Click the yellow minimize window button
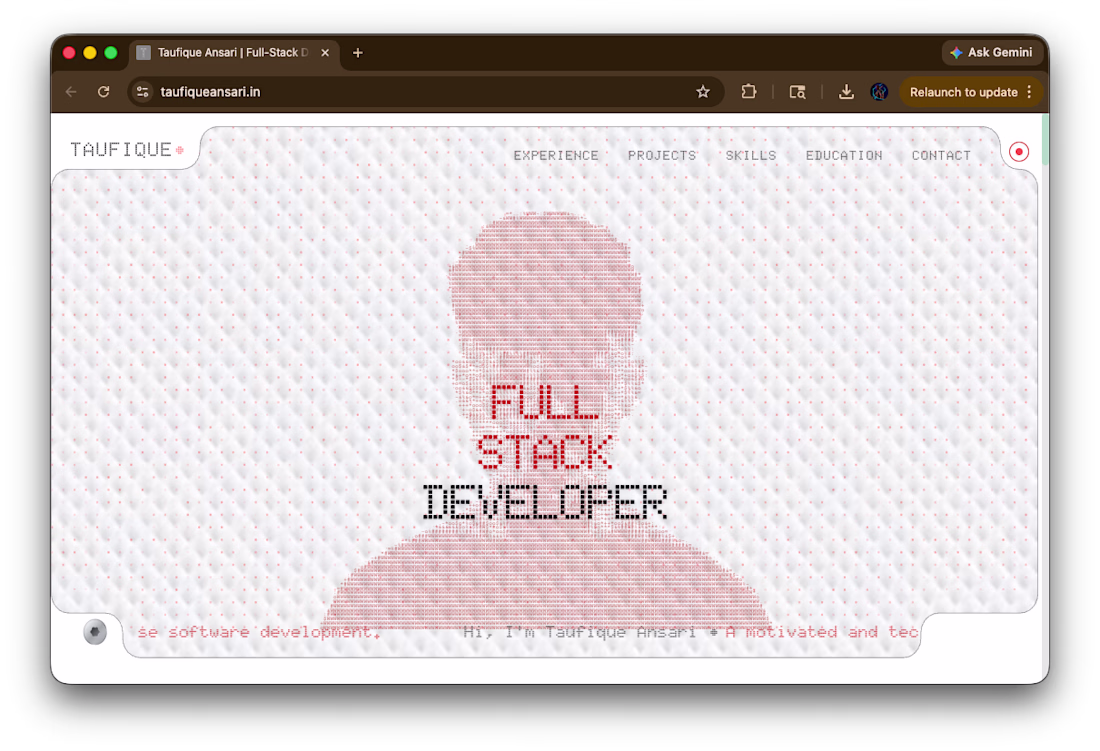 coord(90,53)
